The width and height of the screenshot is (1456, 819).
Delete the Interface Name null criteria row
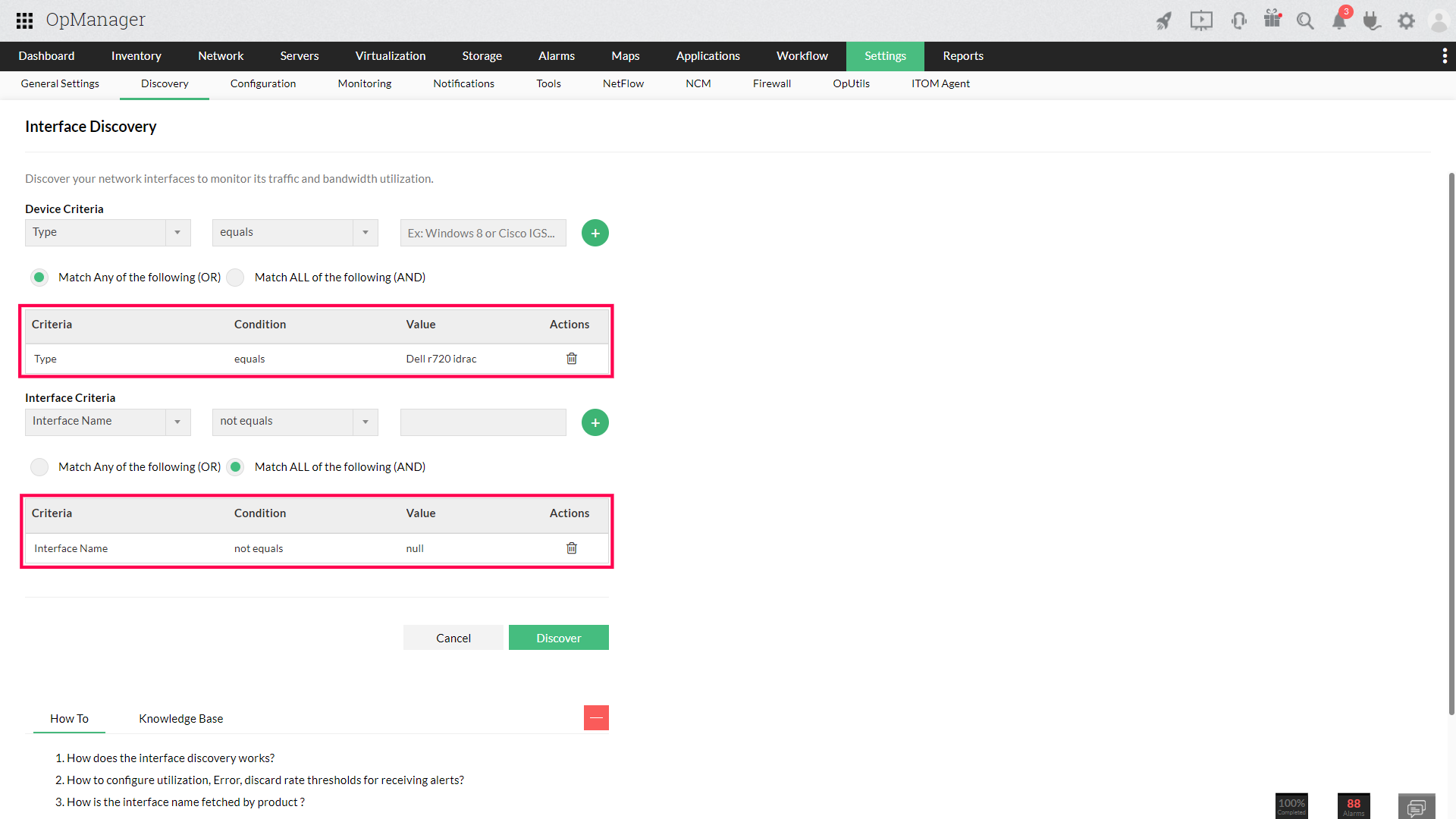coord(572,548)
